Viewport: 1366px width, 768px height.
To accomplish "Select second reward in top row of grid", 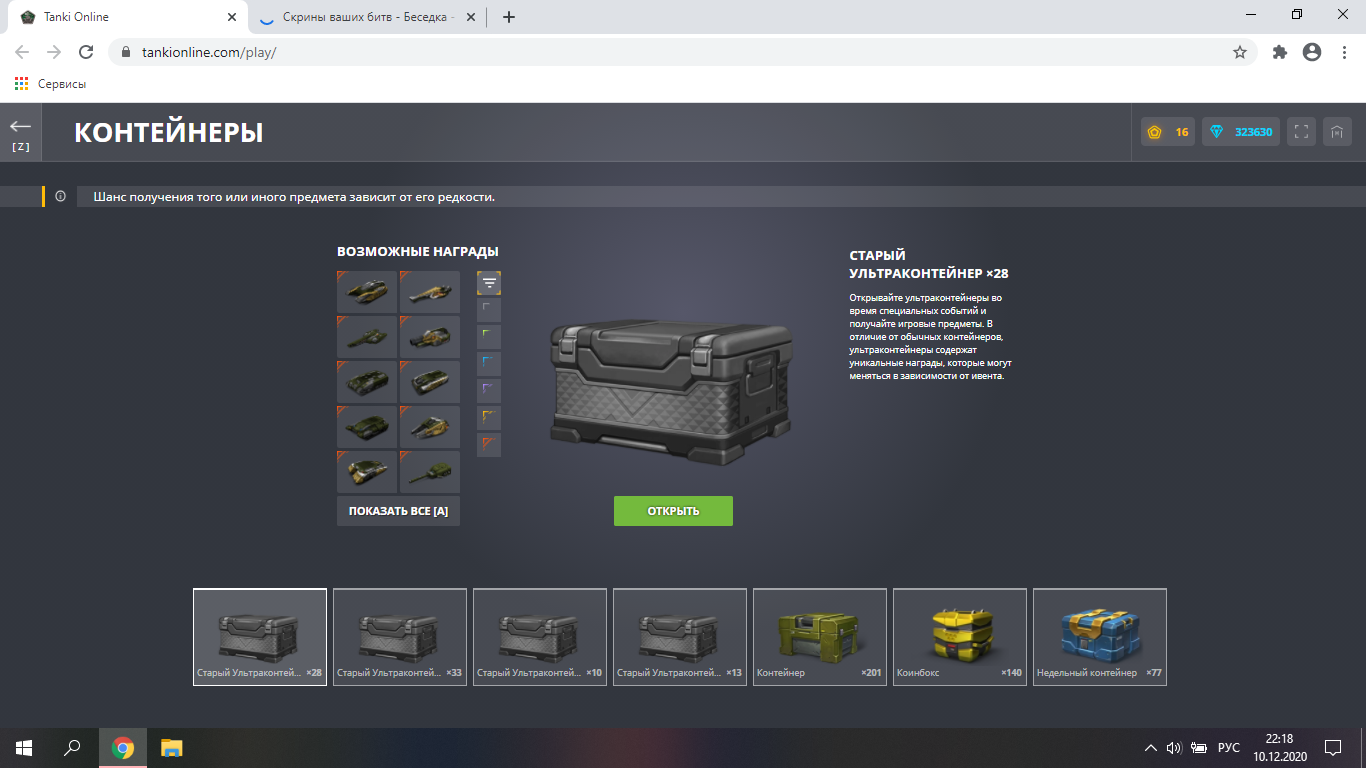I will [430, 292].
